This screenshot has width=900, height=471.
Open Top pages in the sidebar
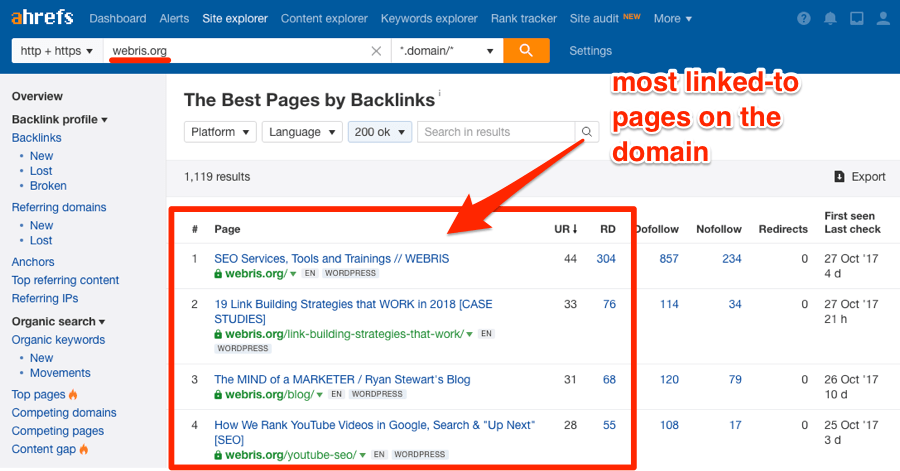tap(38, 395)
